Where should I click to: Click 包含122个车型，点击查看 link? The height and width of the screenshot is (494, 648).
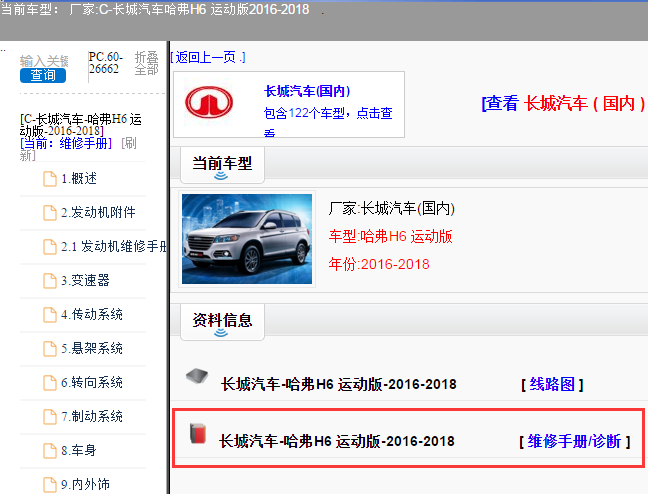(x=328, y=120)
